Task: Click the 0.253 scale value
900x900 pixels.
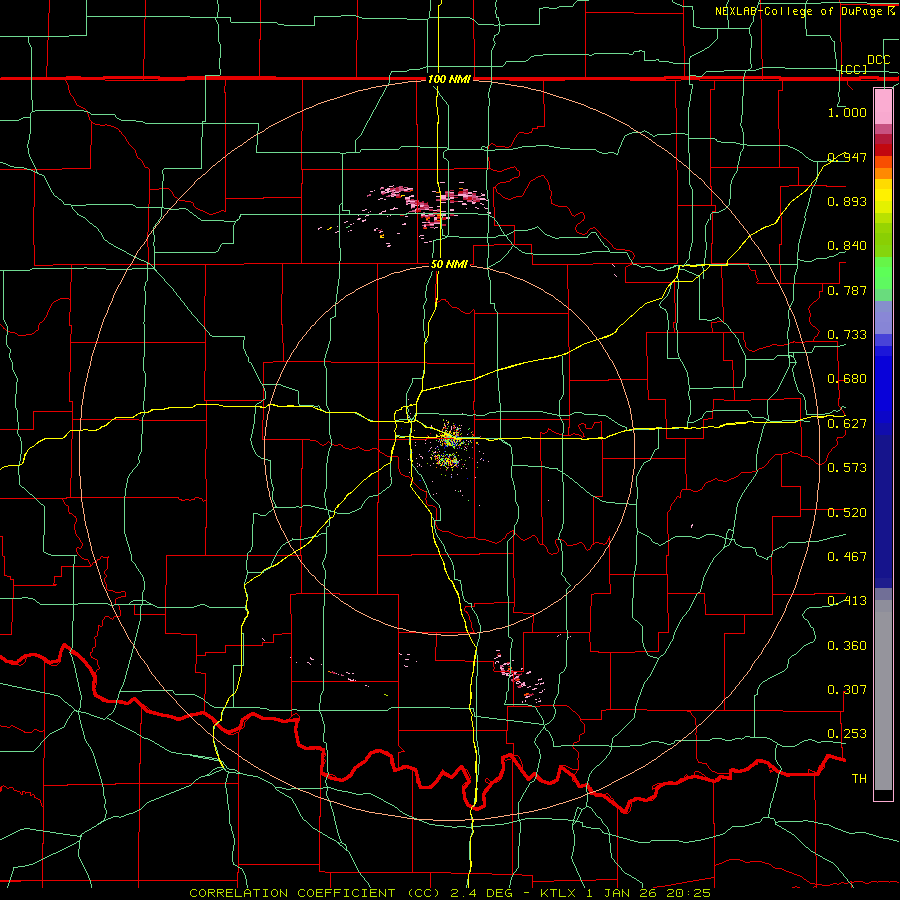Action: 847,734
